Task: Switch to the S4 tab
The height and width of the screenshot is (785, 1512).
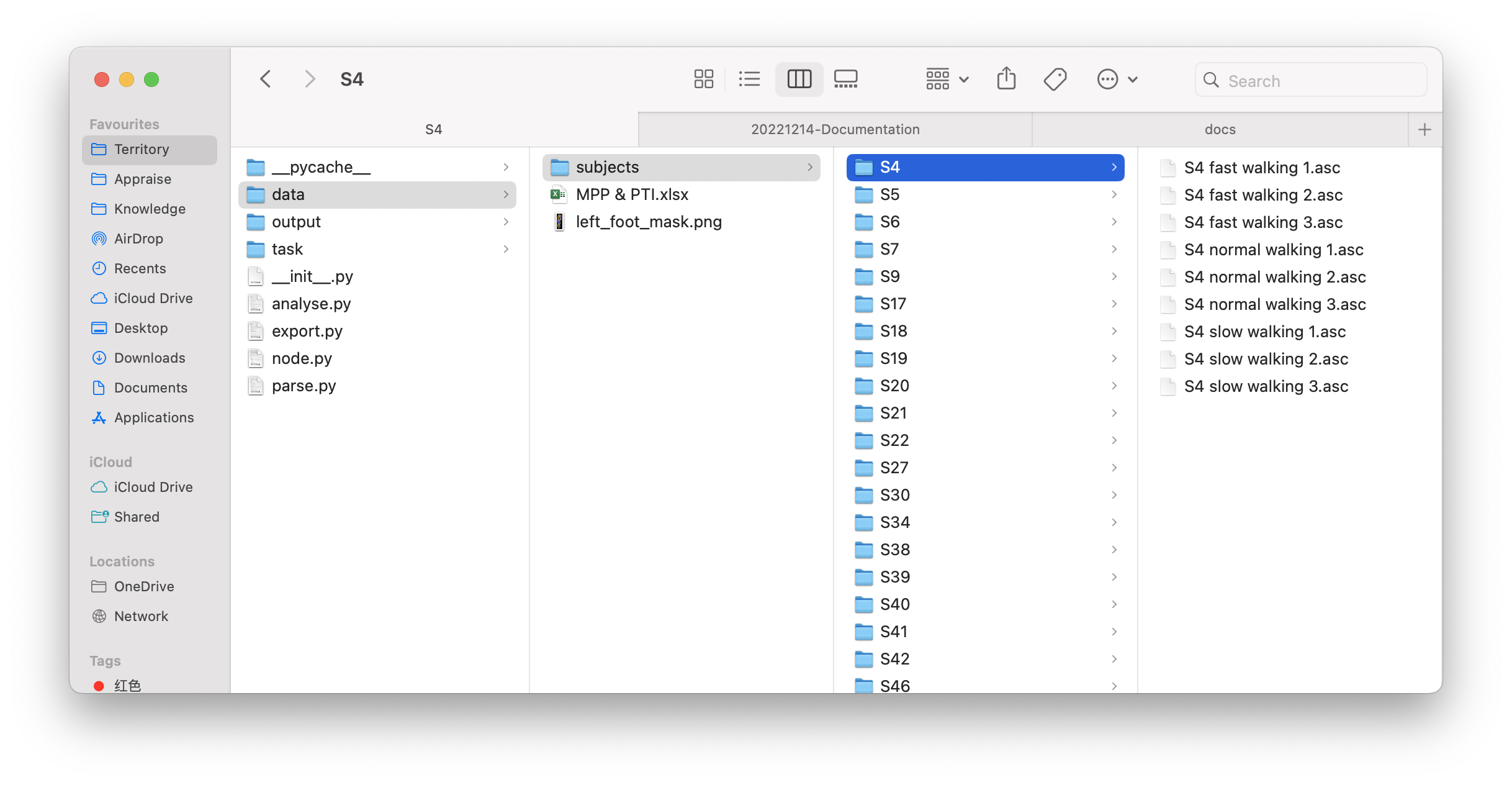Action: click(x=434, y=129)
